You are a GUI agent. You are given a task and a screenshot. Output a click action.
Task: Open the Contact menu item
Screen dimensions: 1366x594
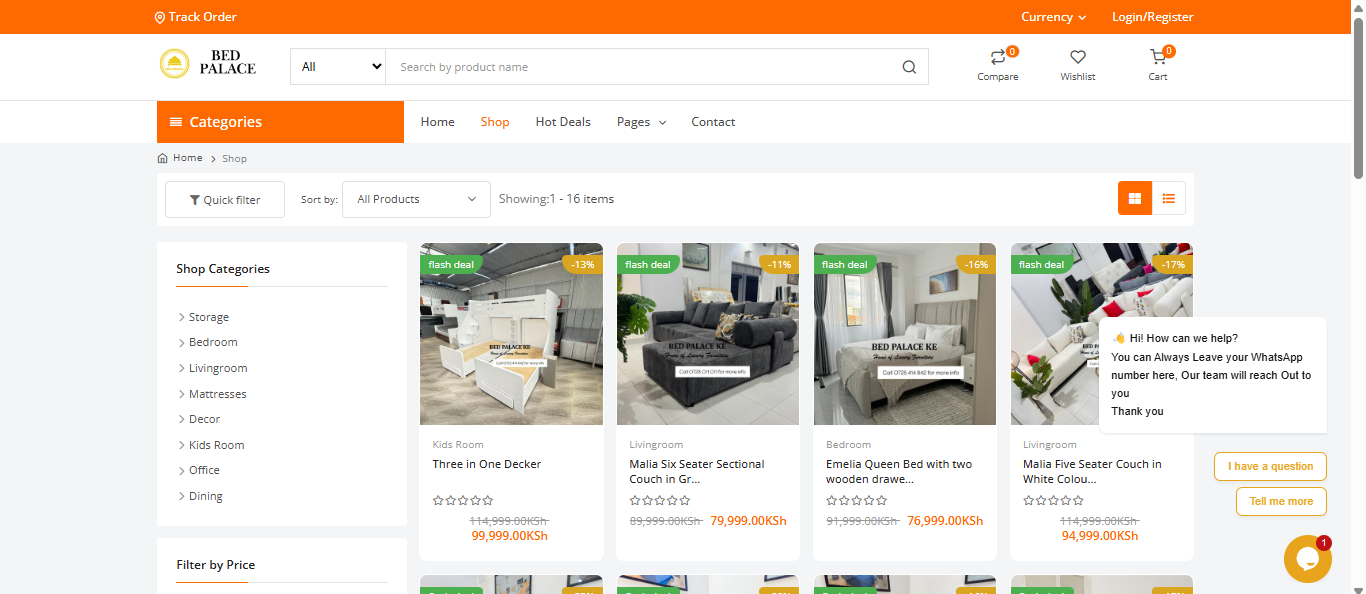(713, 122)
